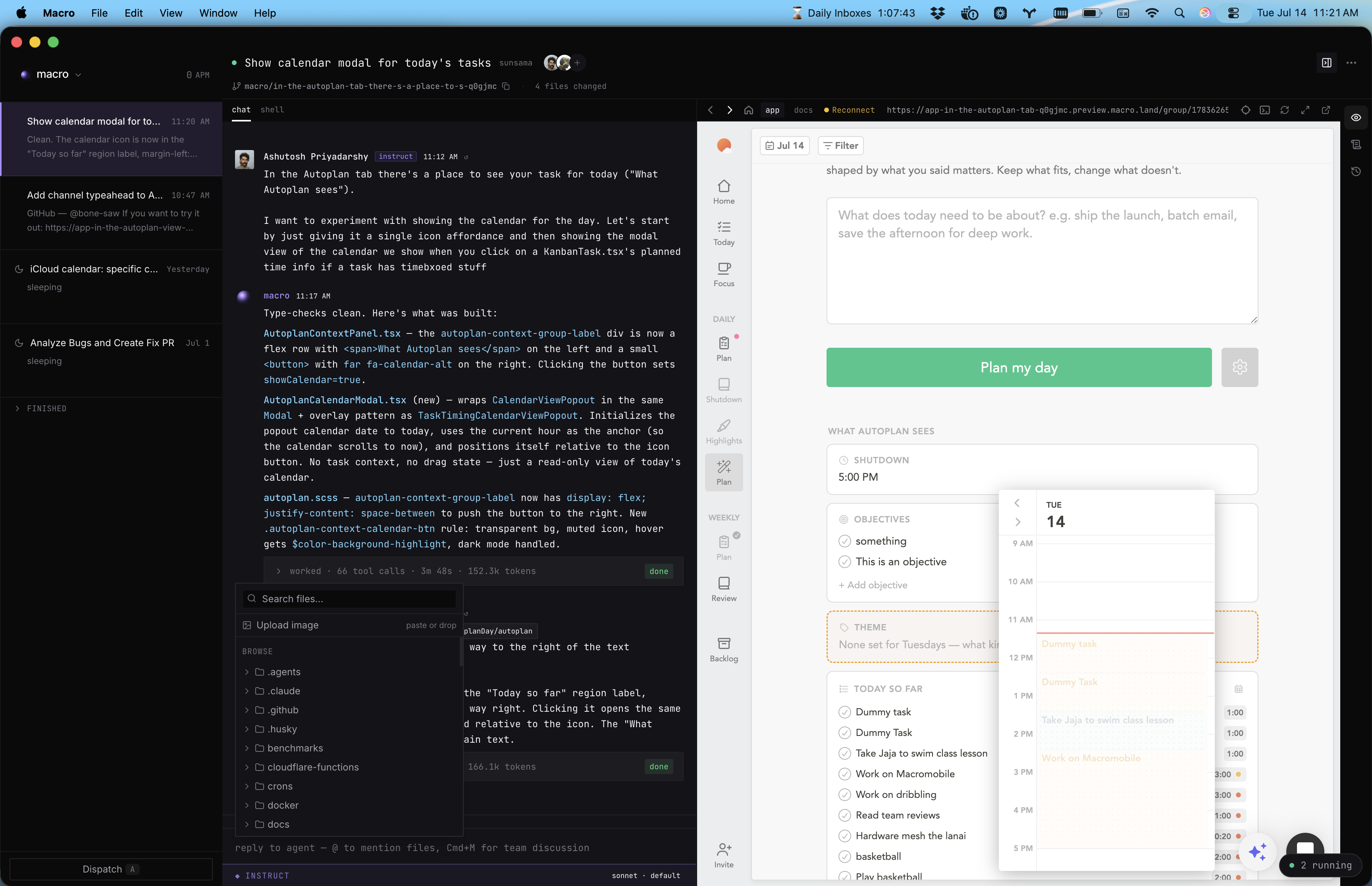
Task: Select Upload image option
Action: [349, 625]
